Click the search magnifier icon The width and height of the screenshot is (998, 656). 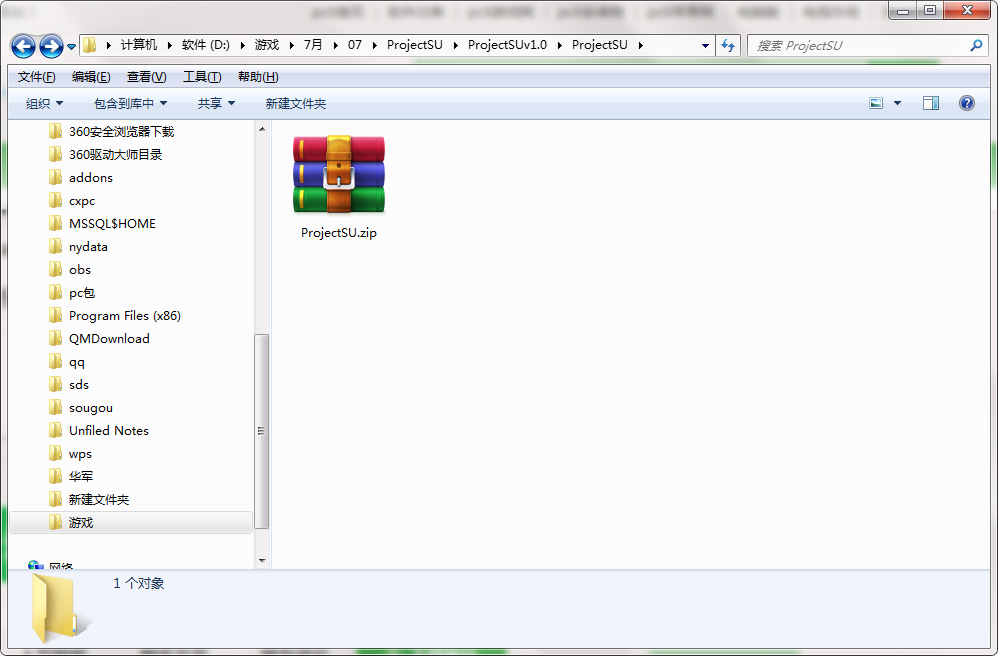click(976, 45)
